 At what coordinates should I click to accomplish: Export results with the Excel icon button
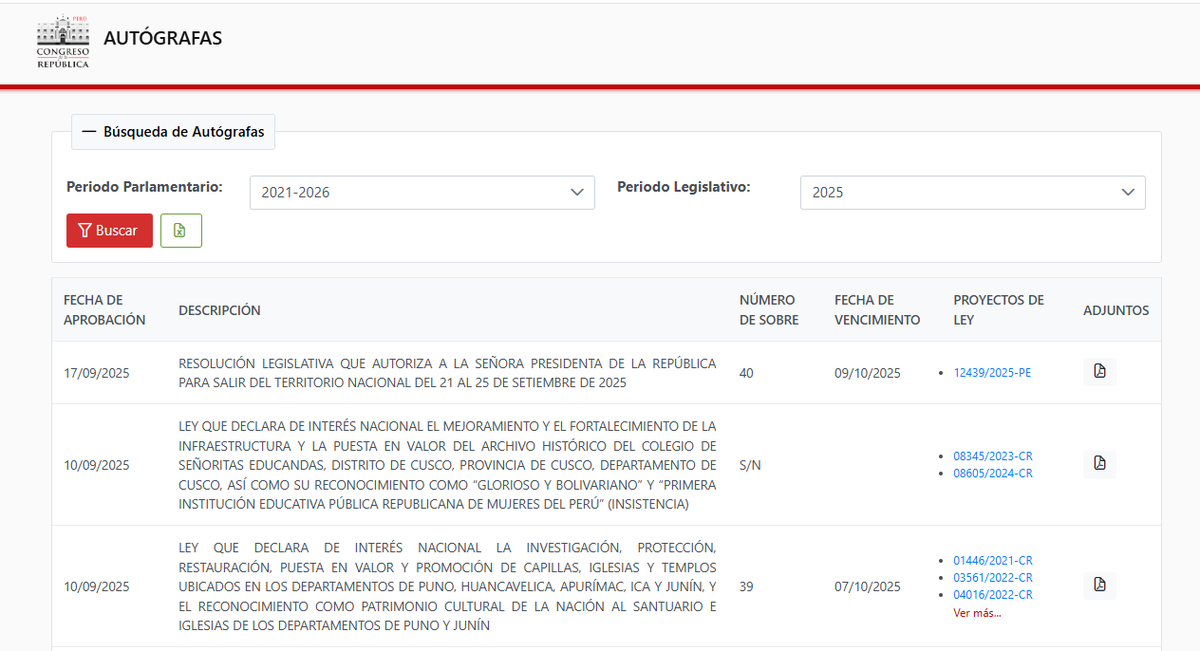[181, 230]
